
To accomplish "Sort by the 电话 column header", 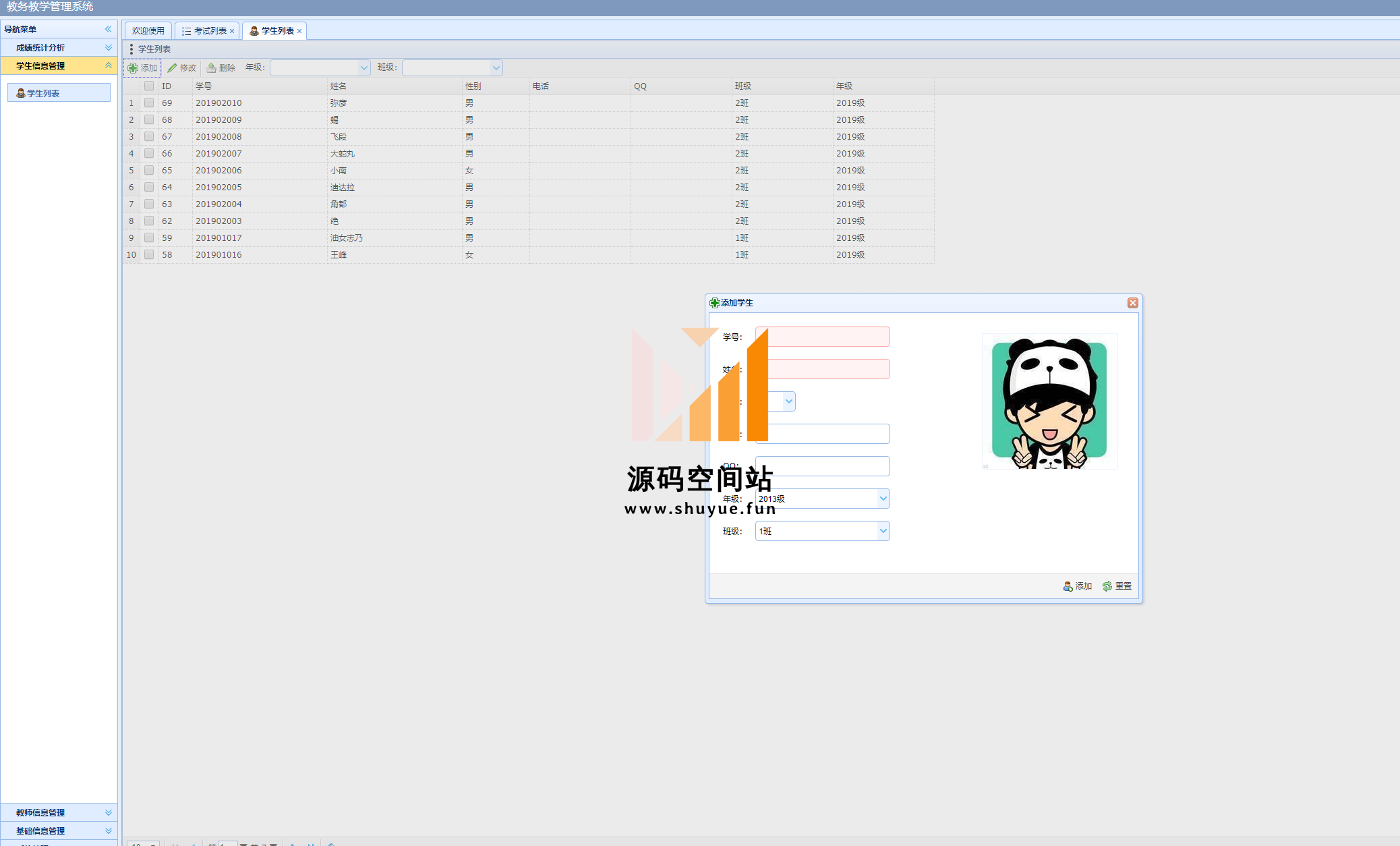I will tap(580, 86).
